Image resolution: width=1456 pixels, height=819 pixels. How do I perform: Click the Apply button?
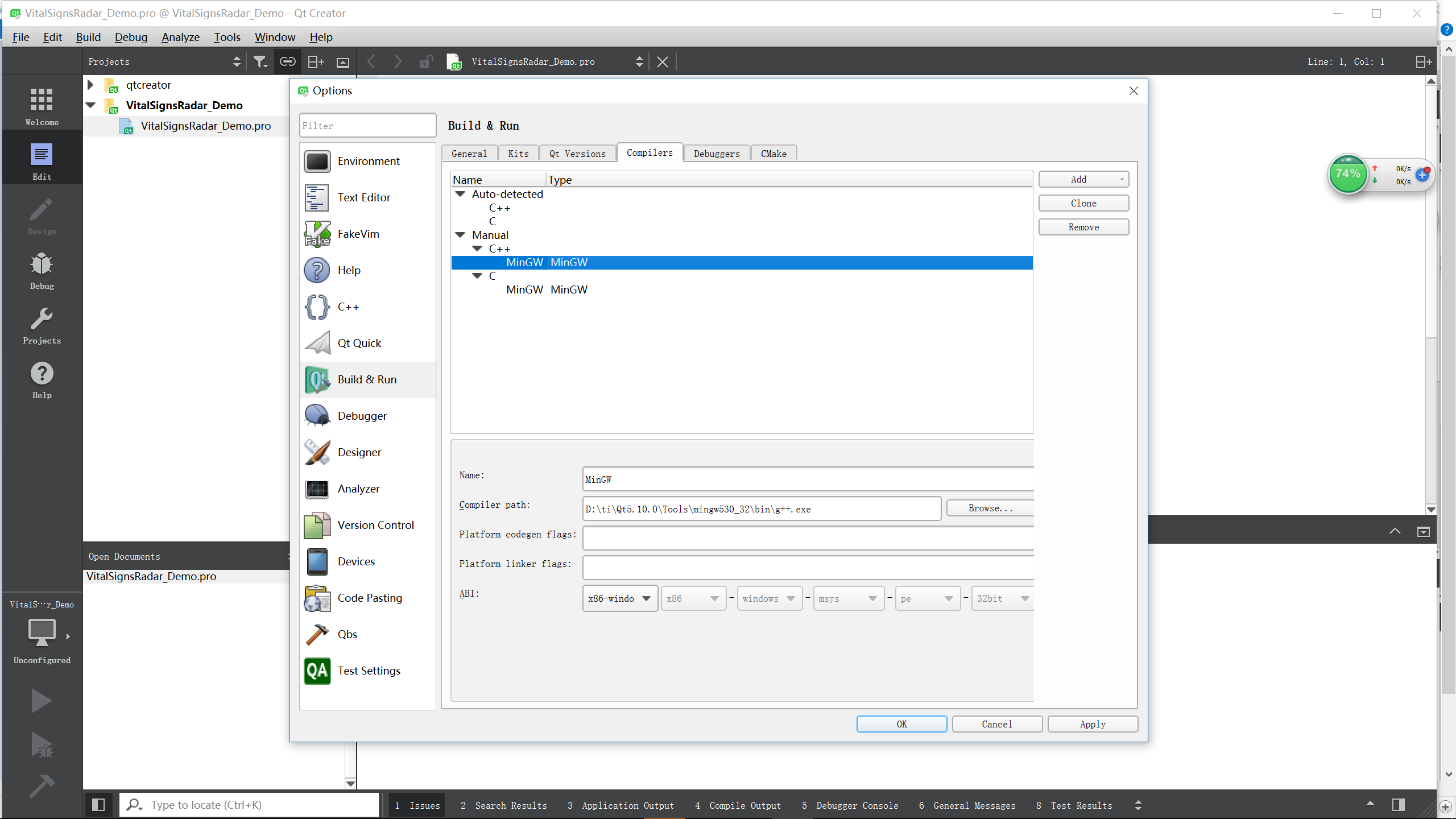point(1092,724)
